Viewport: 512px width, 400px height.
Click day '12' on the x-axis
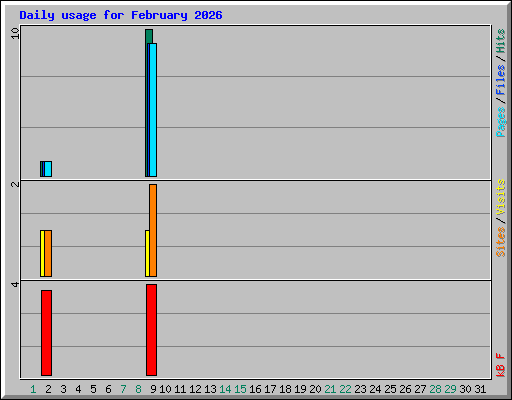coord(195,389)
